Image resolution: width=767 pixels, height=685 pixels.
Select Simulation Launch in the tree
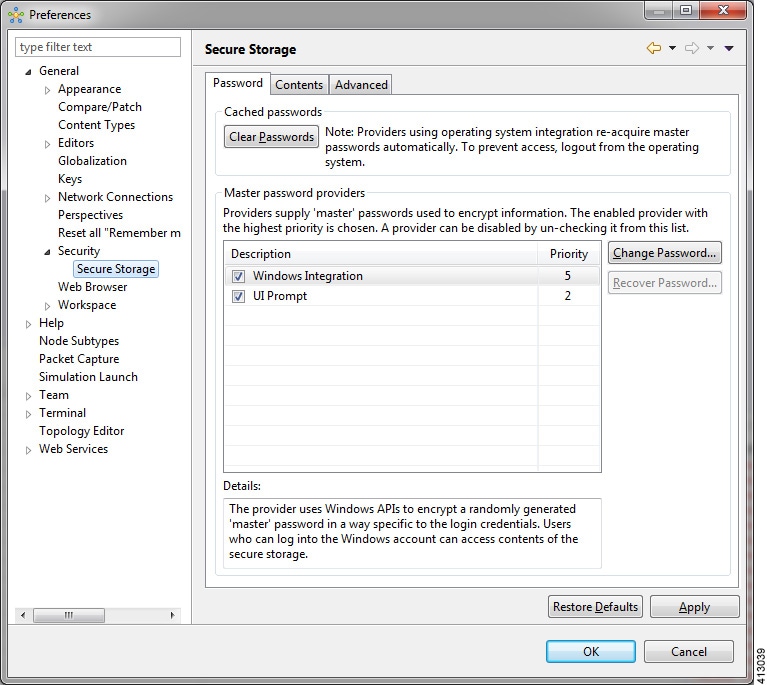click(x=88, y=377)
